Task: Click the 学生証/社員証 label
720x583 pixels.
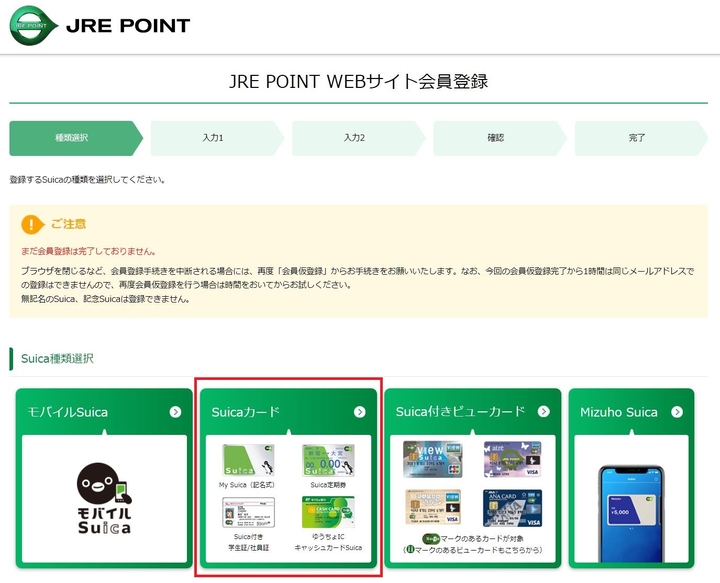Action: click(248, 548)
